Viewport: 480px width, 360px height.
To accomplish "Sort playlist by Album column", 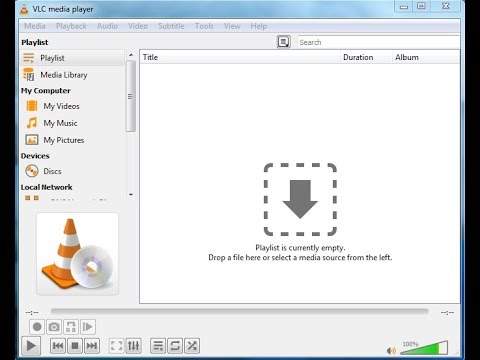I will click(426, 57).
